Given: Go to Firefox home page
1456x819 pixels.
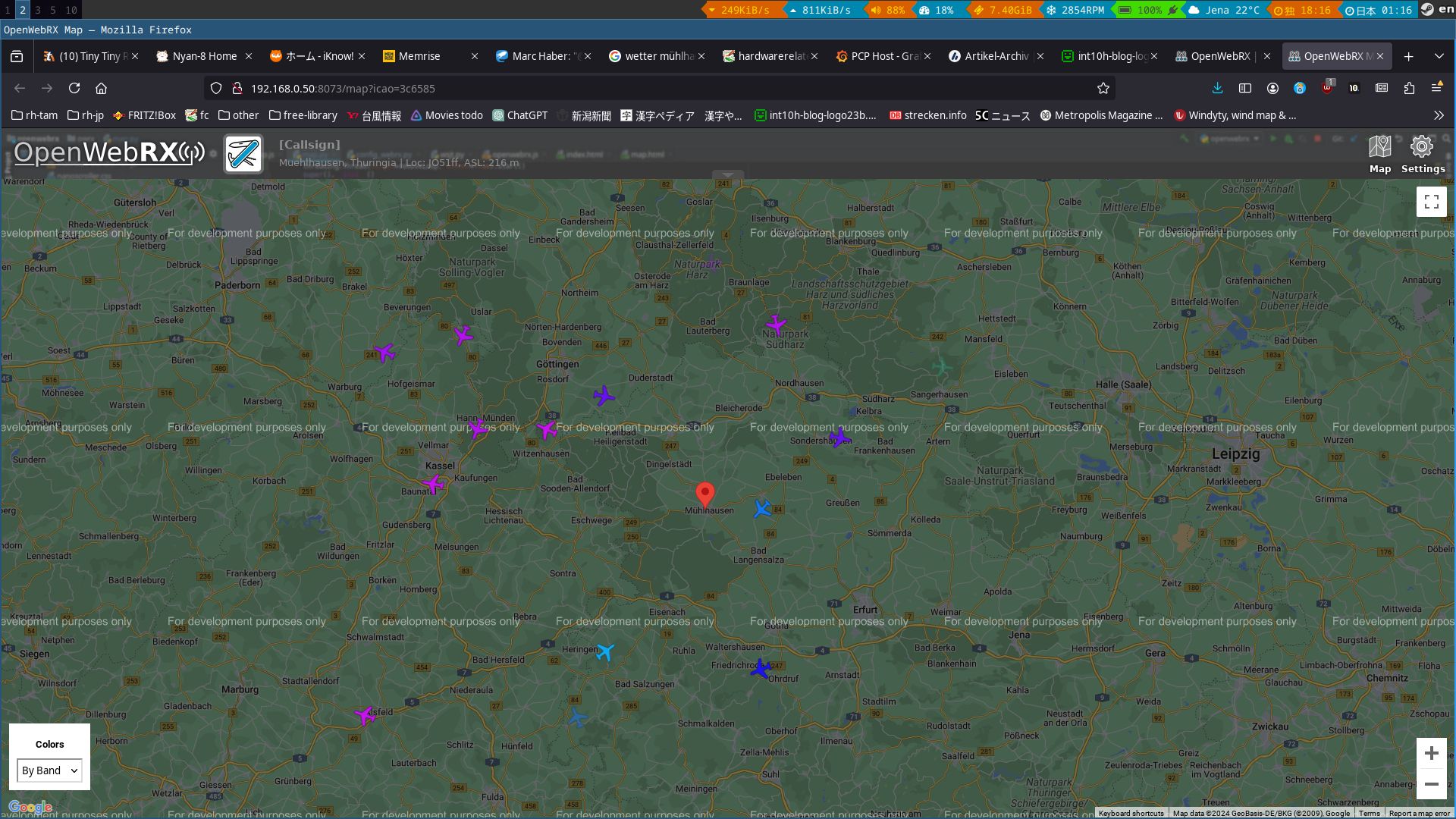Looking at the screenshot, I should 101,88.
